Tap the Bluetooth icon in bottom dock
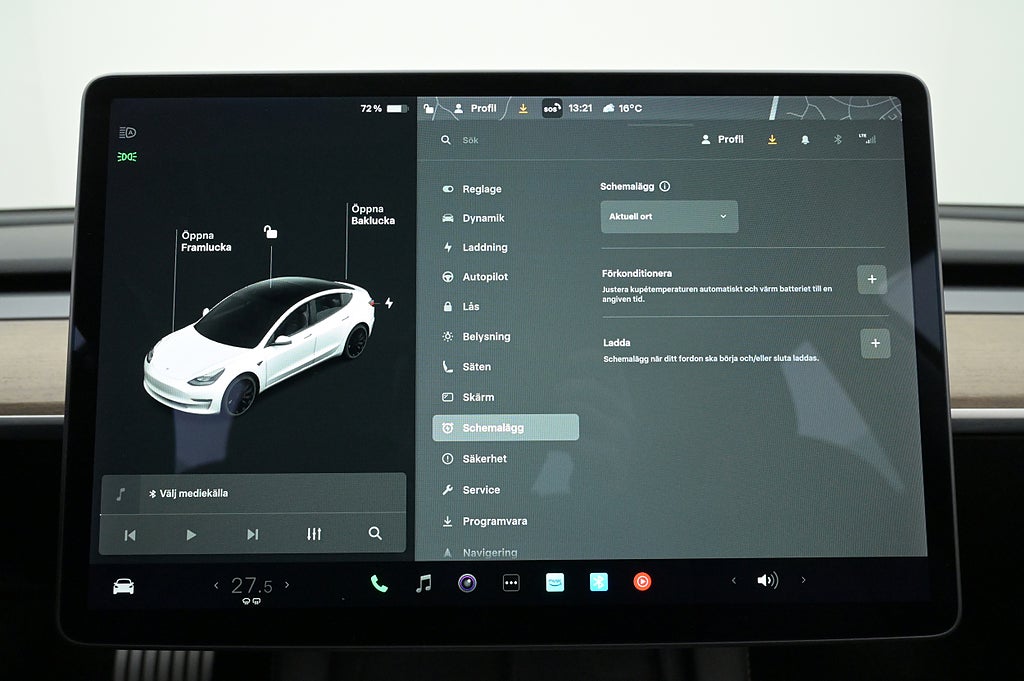The width and height of the screenshot is (1024, 681). click(598, 582)
